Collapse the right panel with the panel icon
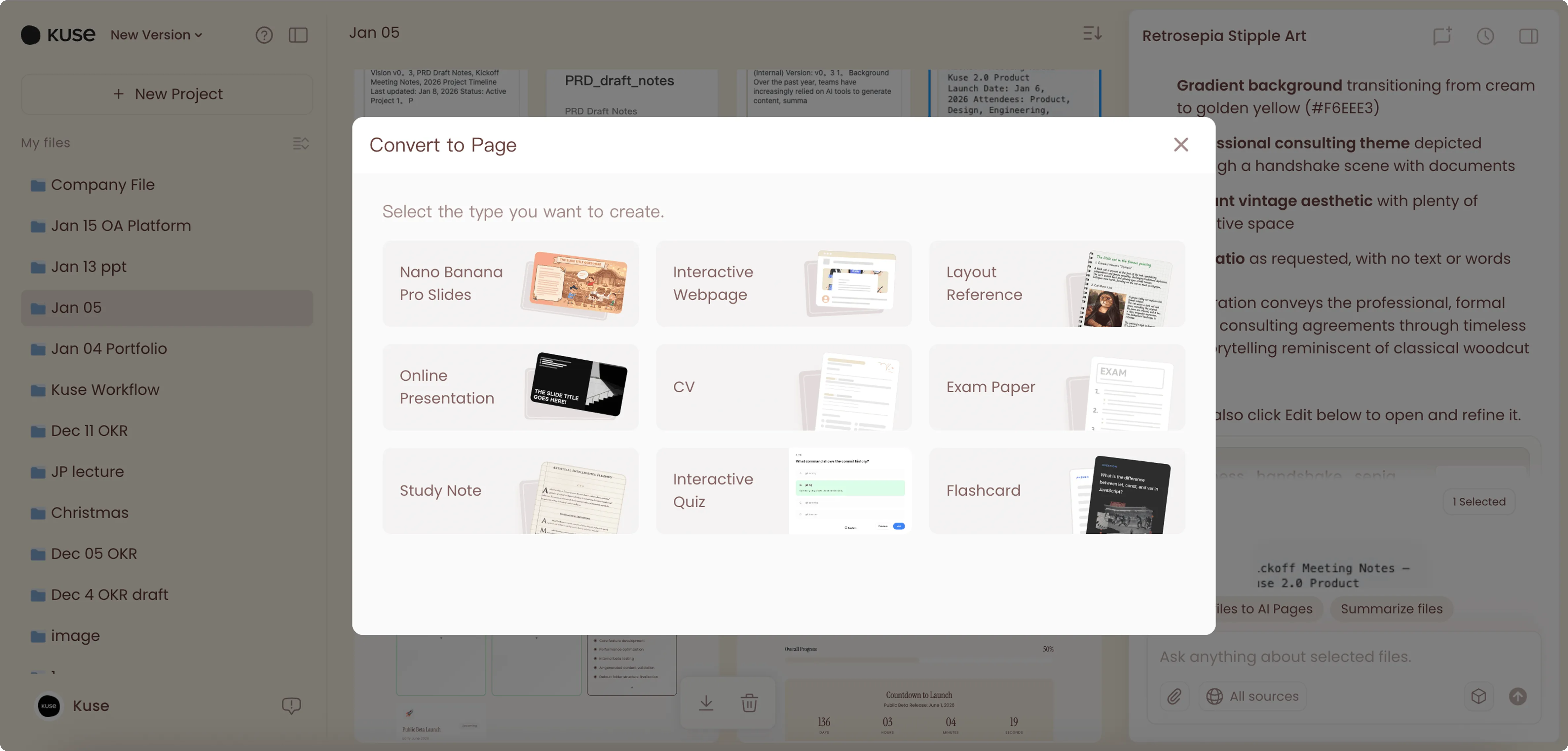 coord(1528,36)
